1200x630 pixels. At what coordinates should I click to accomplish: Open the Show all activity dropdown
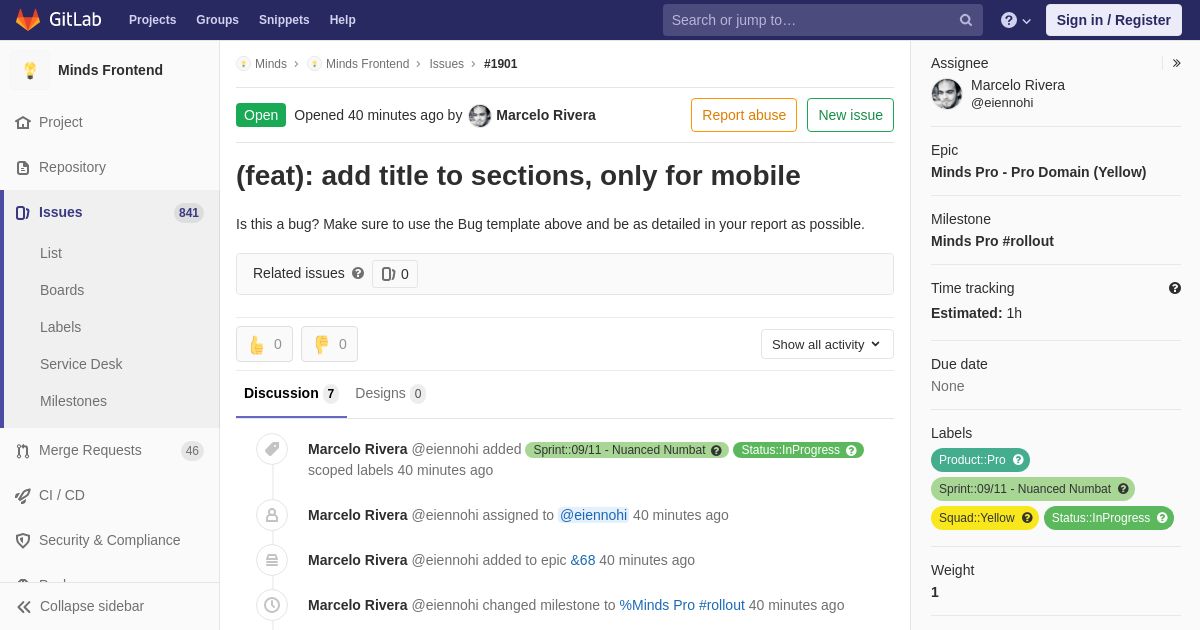(x=827, y=344)
